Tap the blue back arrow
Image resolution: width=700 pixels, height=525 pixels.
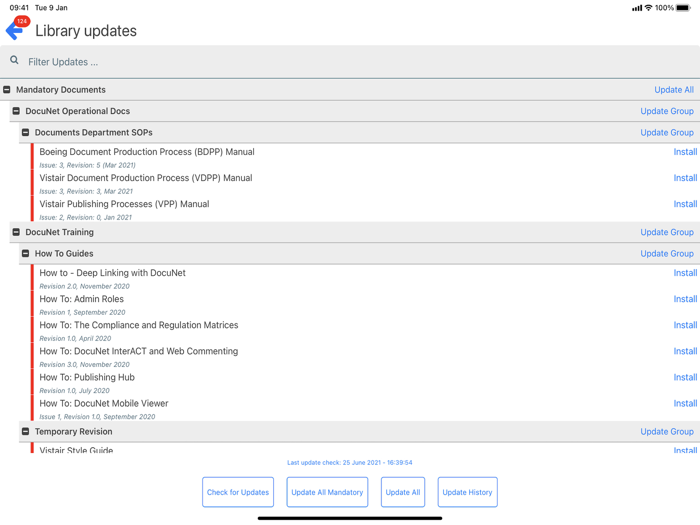(14, 30)
